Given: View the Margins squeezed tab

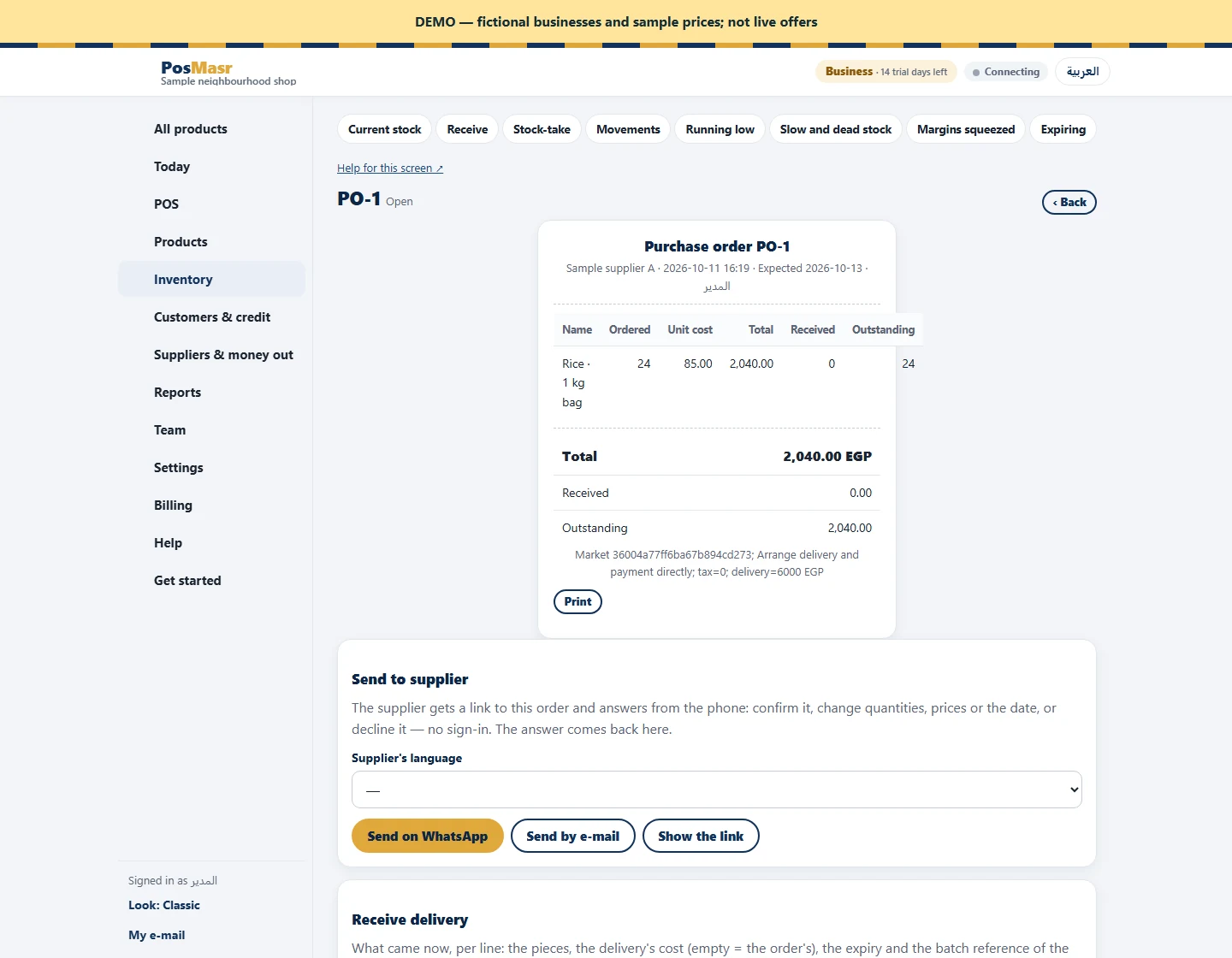Looking at the screenshot, I should coord(966,129).
